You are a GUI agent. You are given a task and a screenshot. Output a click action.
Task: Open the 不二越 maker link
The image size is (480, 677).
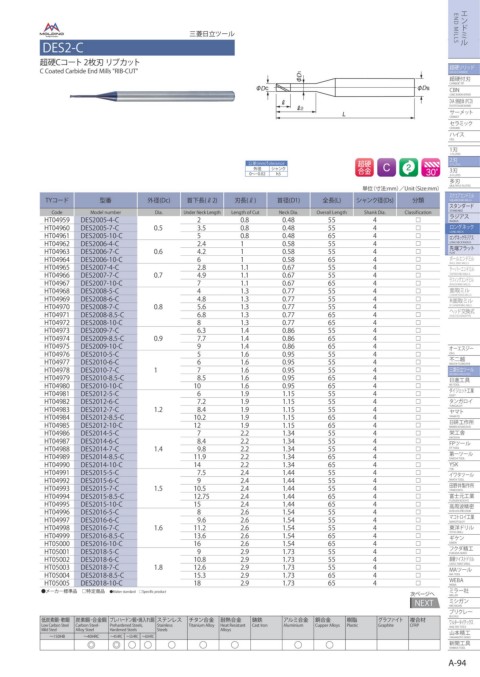tap(464, 360)
